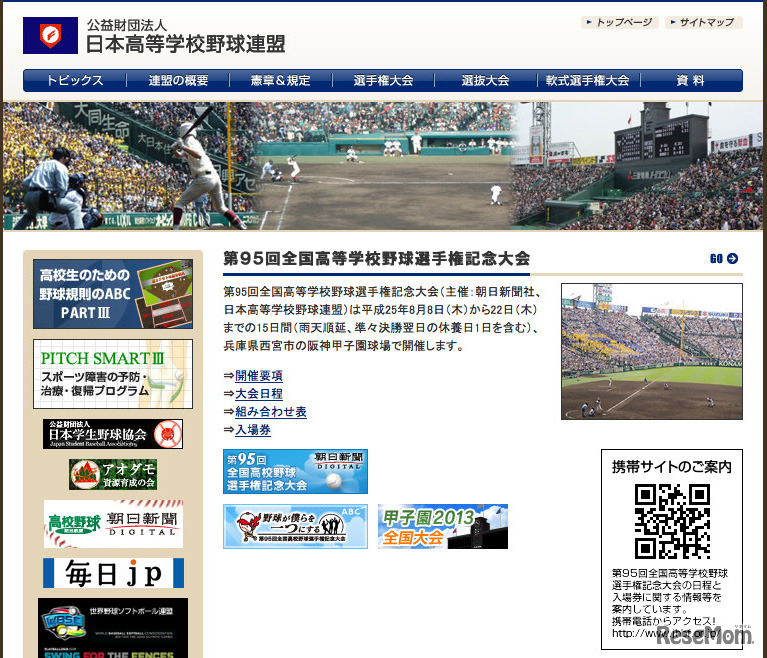
Task: Click the 開催要項 link
Action: pos(259,376)
